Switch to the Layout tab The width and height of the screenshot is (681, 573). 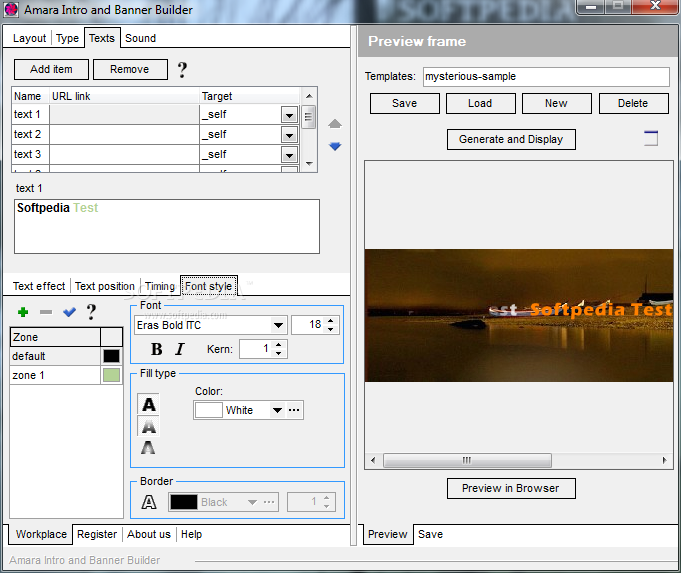tap(29, 38)
